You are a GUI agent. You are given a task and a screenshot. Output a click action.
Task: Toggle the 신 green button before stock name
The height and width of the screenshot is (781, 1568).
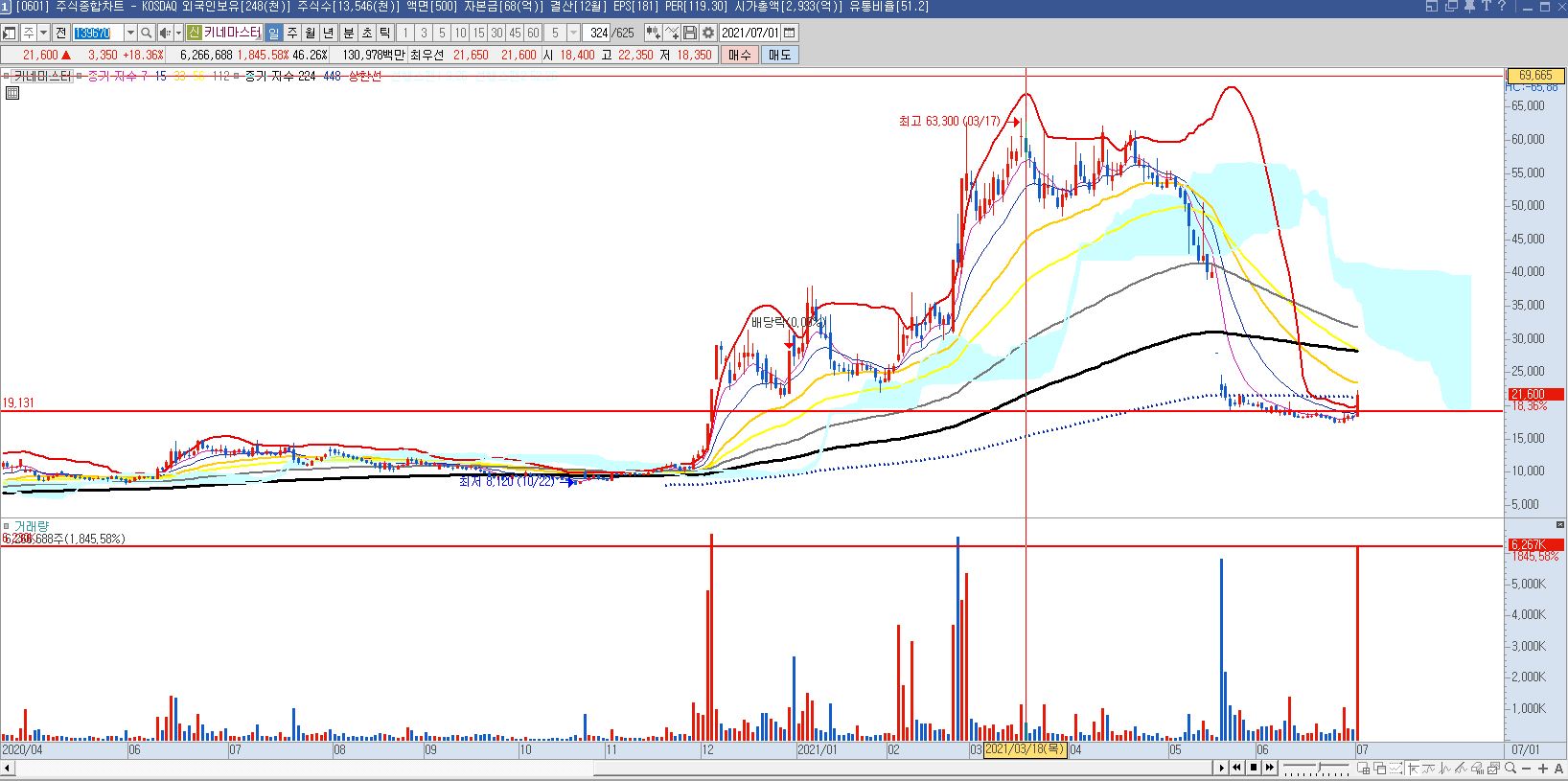(195, 33)
